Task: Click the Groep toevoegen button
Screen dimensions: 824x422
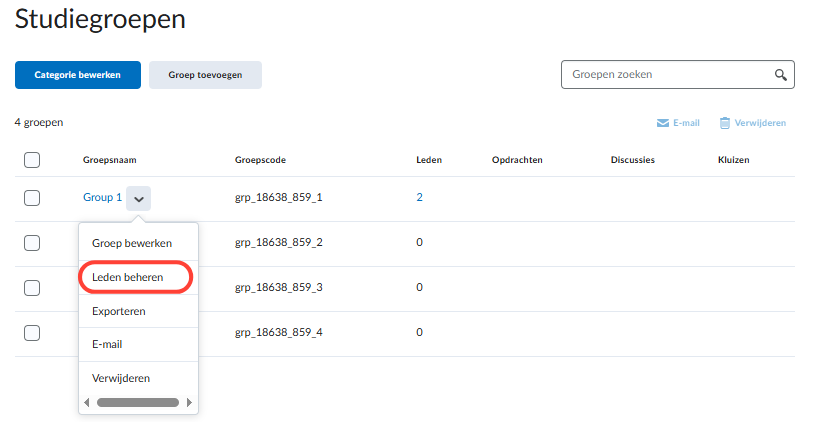Action: point(205,75)
